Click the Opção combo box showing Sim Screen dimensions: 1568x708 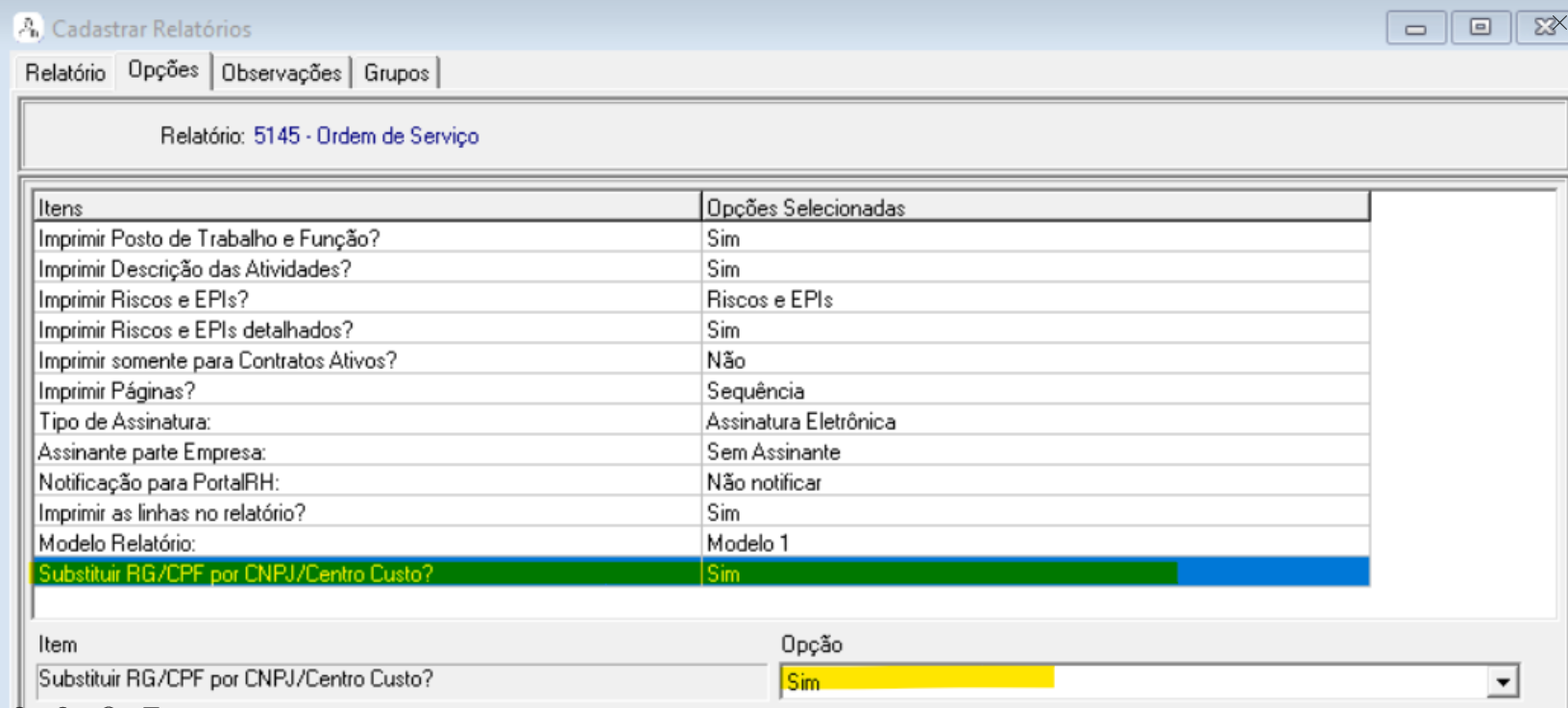[x=1134, y=681]
